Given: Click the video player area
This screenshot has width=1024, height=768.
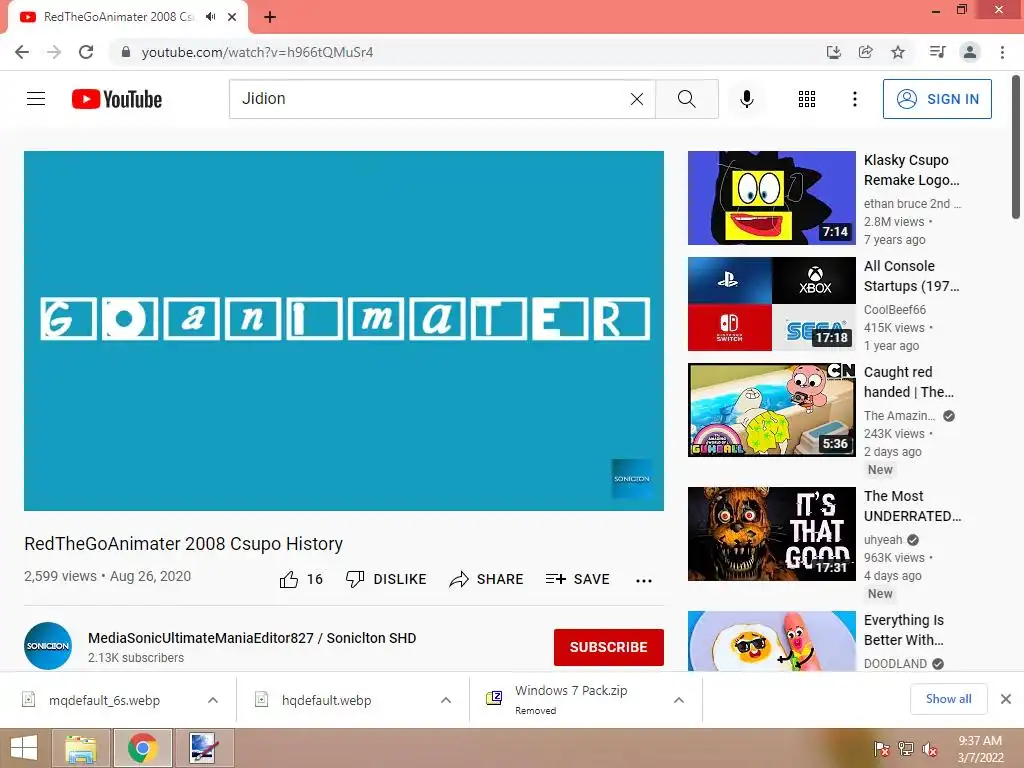Looking at the screenshot, I should coord(344,330).
